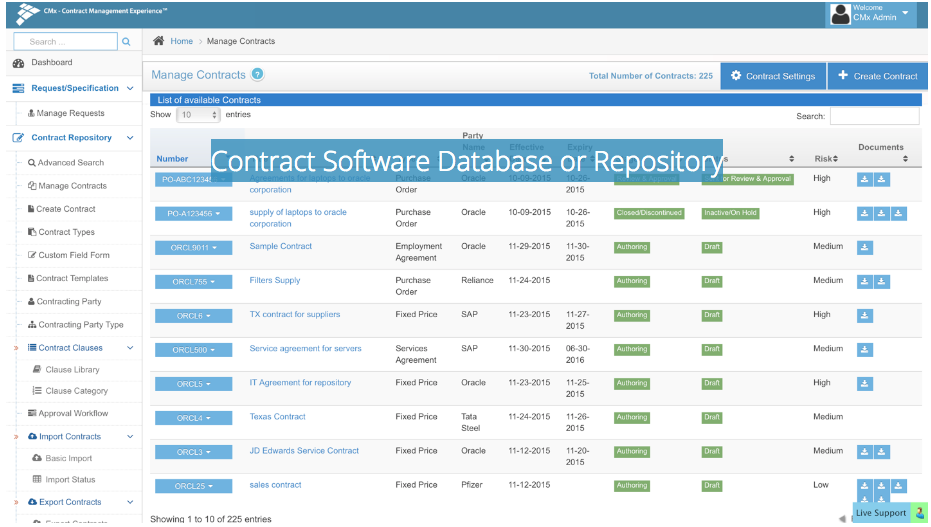Viewport: 931px width, 527px height.
Task: Download second document of Filters Supply row
Action: 882,282
